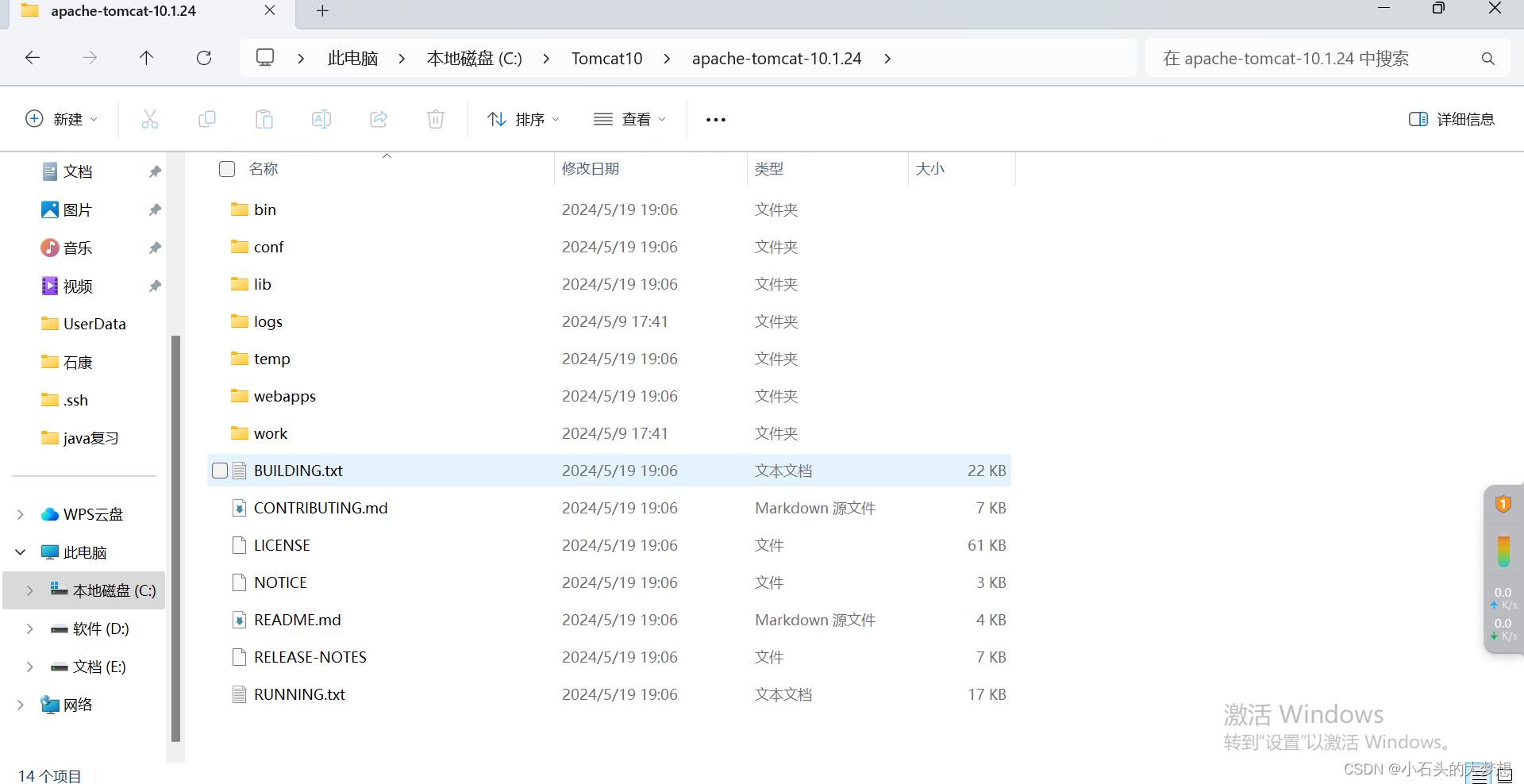The image size is (1524, 784).
Task: Click the 本地磁盘 (C:) breadcrumb
Action: tap(475, 59)
